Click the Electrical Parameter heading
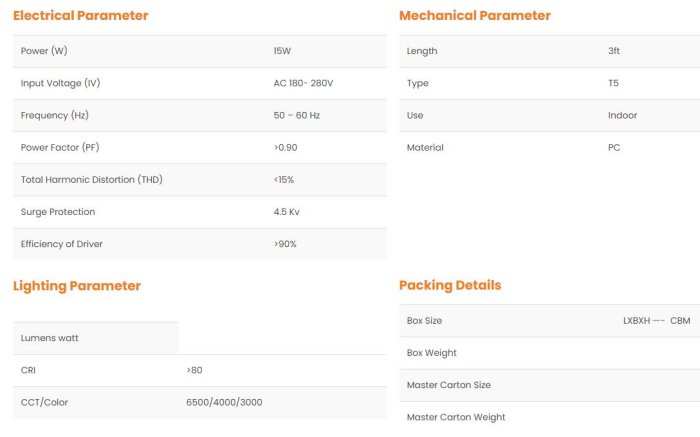Screen dimensions: 700x437 80,16
